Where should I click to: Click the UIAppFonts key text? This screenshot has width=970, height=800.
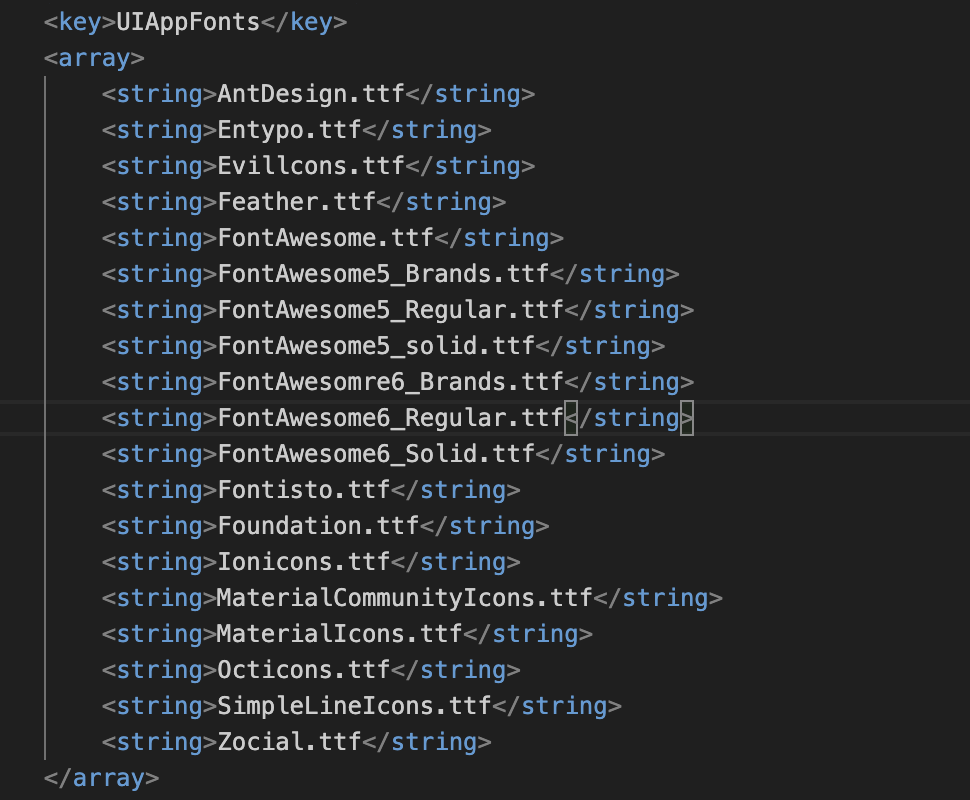click(x=188, y=22)
